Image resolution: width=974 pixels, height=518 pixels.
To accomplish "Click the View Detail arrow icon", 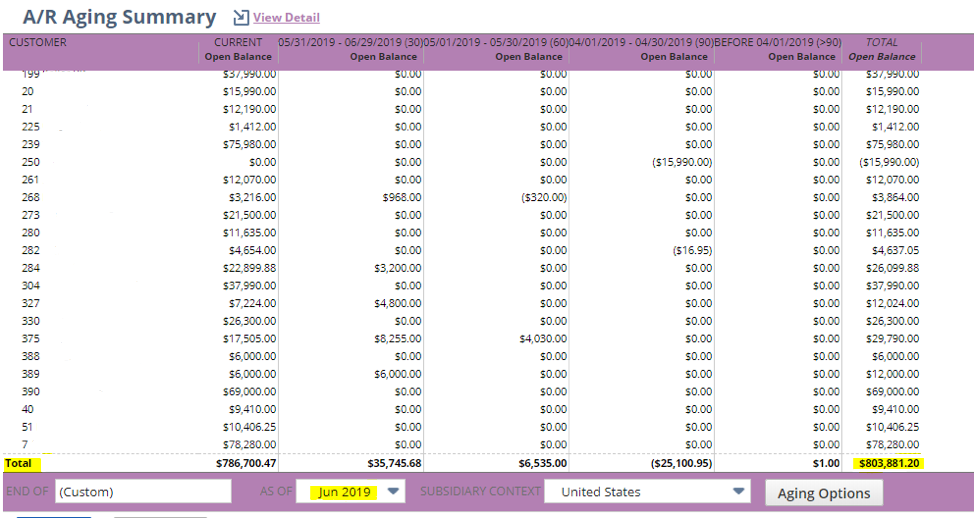I will pos(240,17).
